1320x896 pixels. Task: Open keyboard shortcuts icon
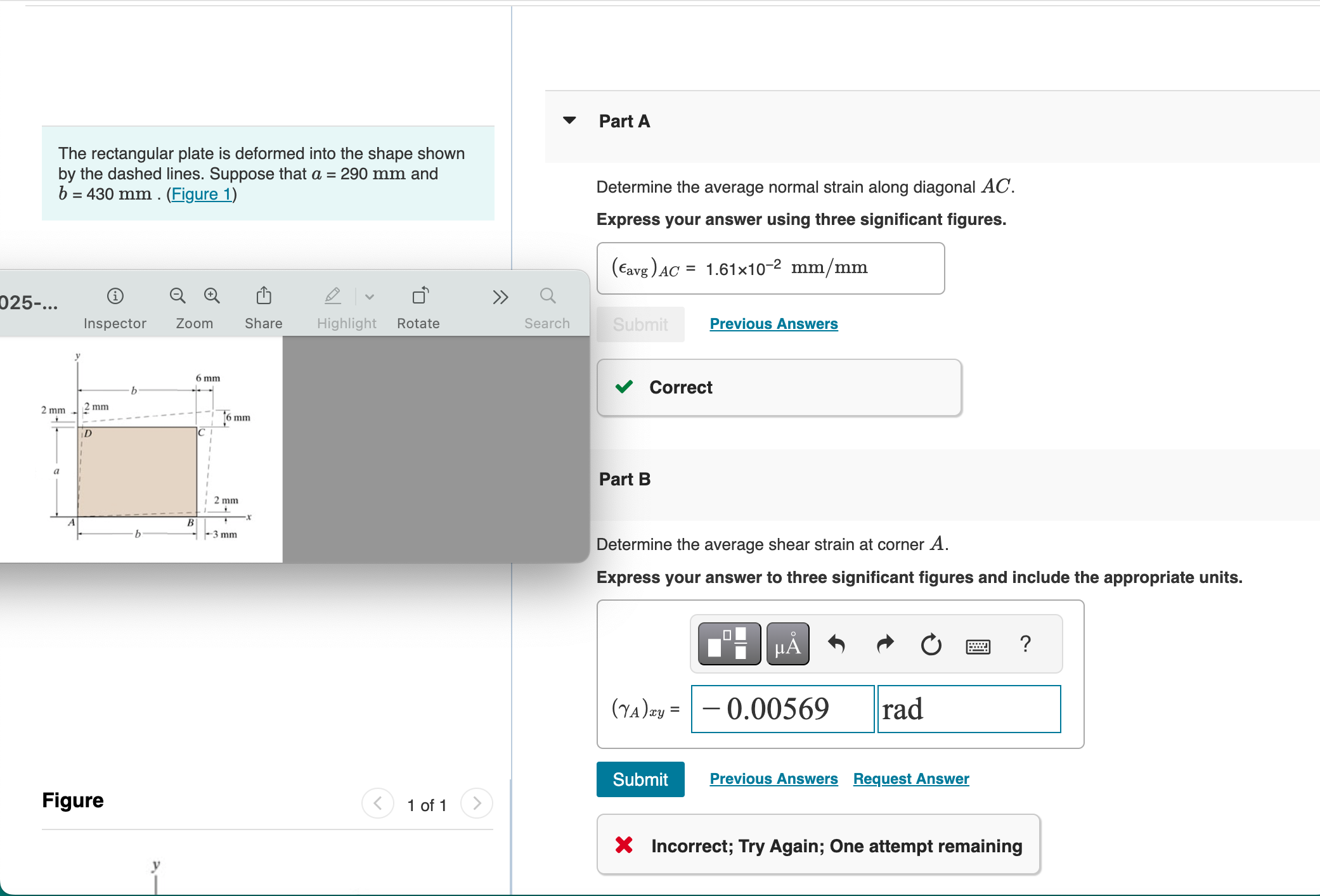click(978, 646)
